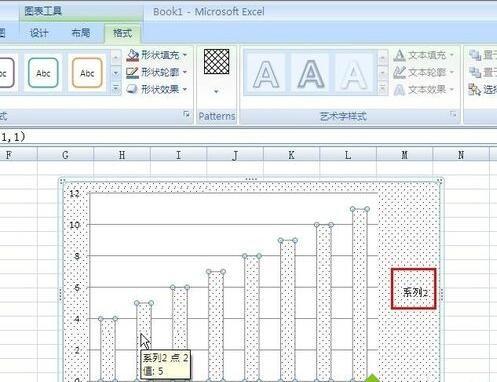The width and height of the screenshot is (497, 382).
Task: Click the crosshatch Patterns icon
Action: (x=216, y=62)
